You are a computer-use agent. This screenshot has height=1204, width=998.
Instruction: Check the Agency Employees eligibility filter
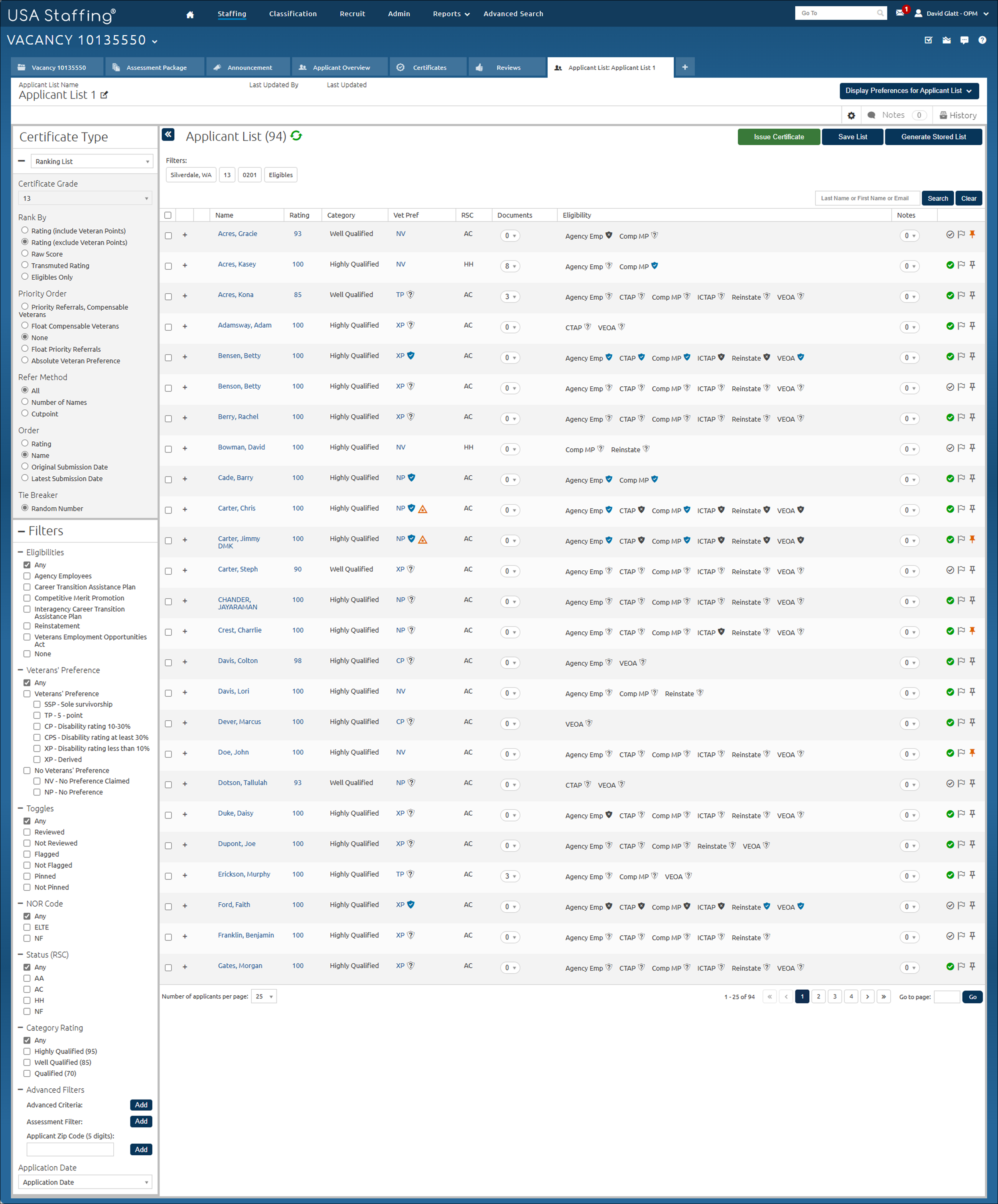point(27,575)
